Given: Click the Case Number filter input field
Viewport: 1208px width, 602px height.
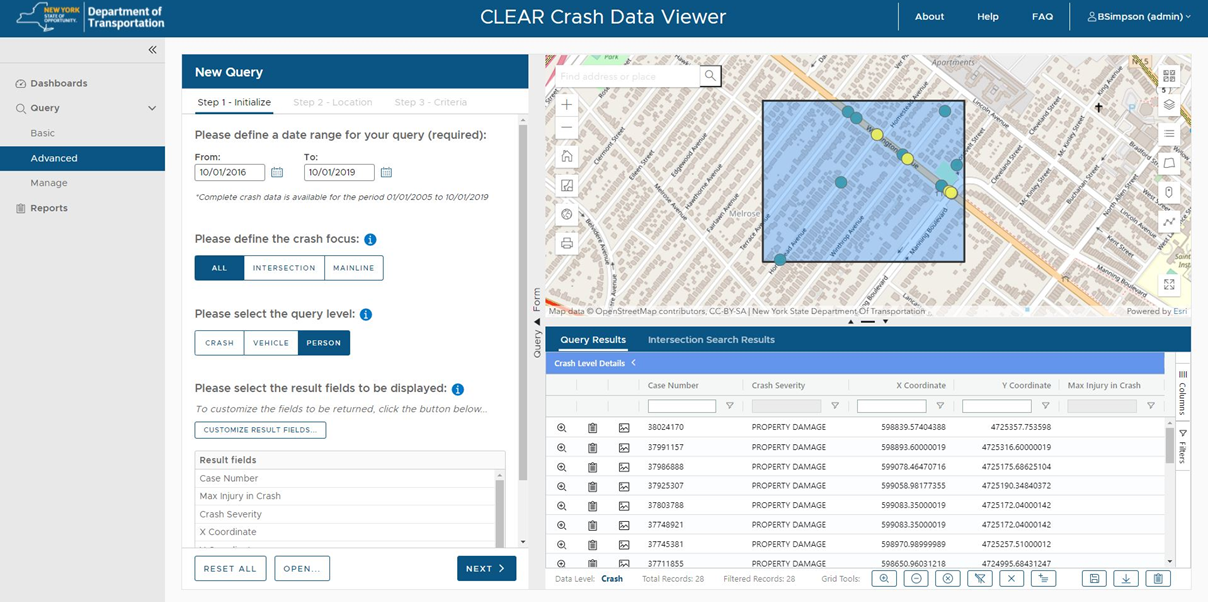Looking at the screenshot, I should (681, 406).
